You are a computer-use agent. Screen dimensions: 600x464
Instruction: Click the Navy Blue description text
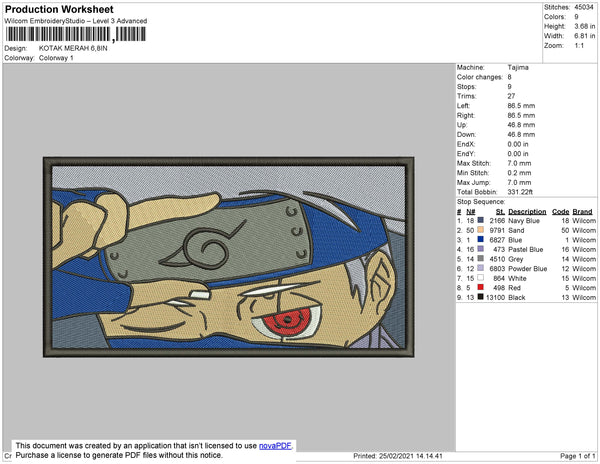pos(523,221)
